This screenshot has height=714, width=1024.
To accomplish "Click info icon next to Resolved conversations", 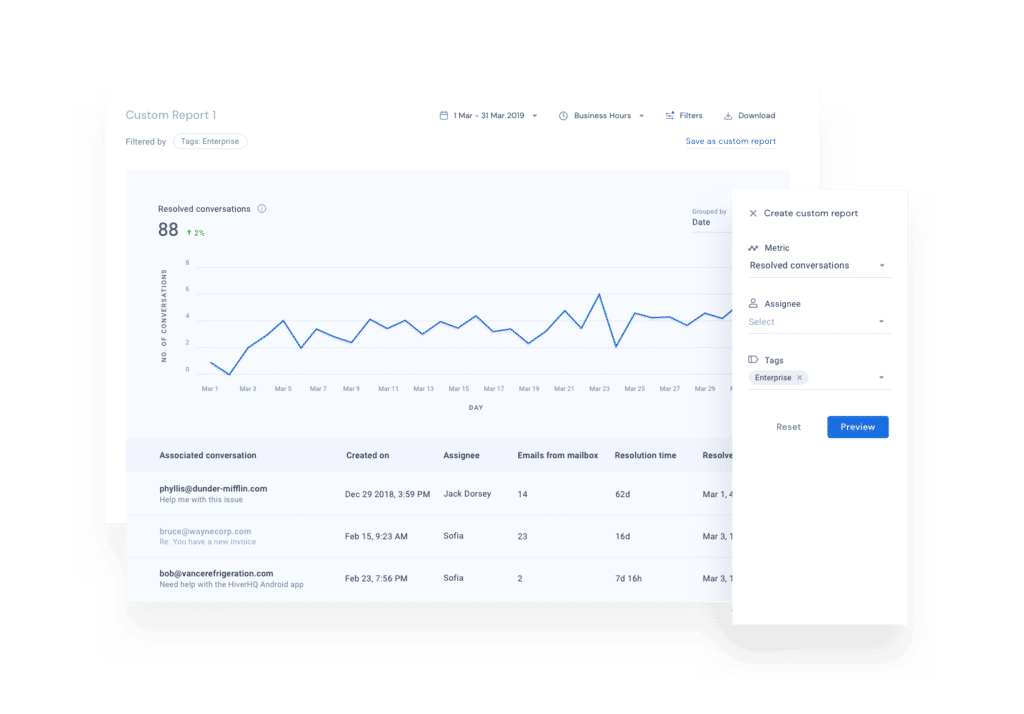I will pyautogui.click(x=262, y=208).
